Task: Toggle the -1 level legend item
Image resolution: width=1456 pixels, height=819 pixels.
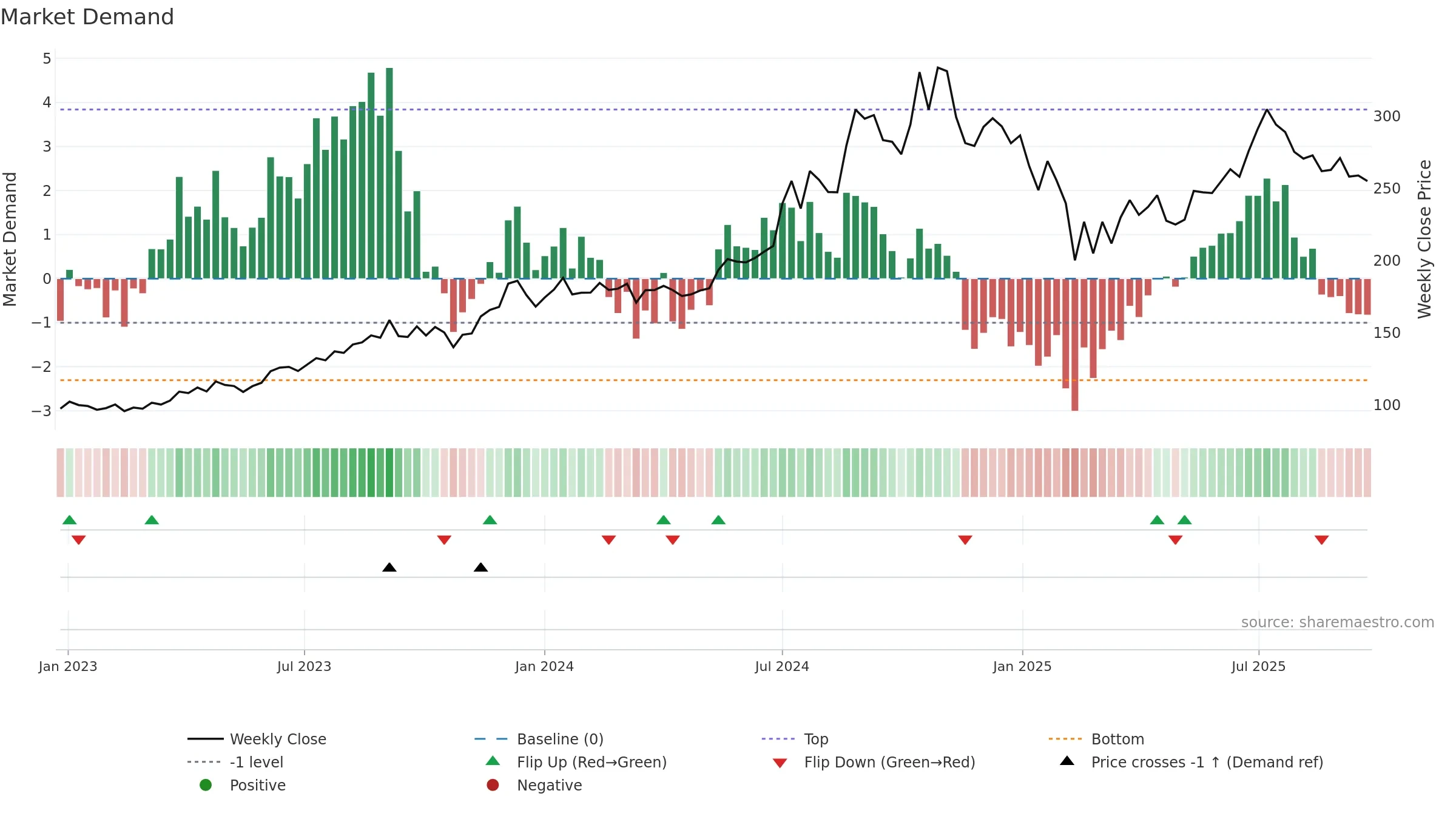Action: (x=235, y=762)
